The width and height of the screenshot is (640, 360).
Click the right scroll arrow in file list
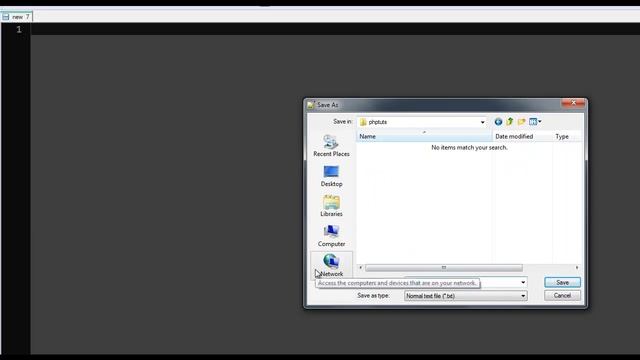[577, 268]
